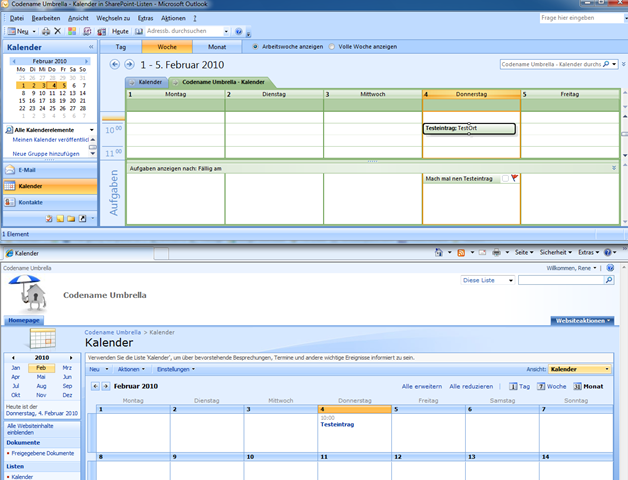Screen dimensions: 628x480
Task: Click the Outlook toolbar blue help icon
Action: click(x=239, y=31)
